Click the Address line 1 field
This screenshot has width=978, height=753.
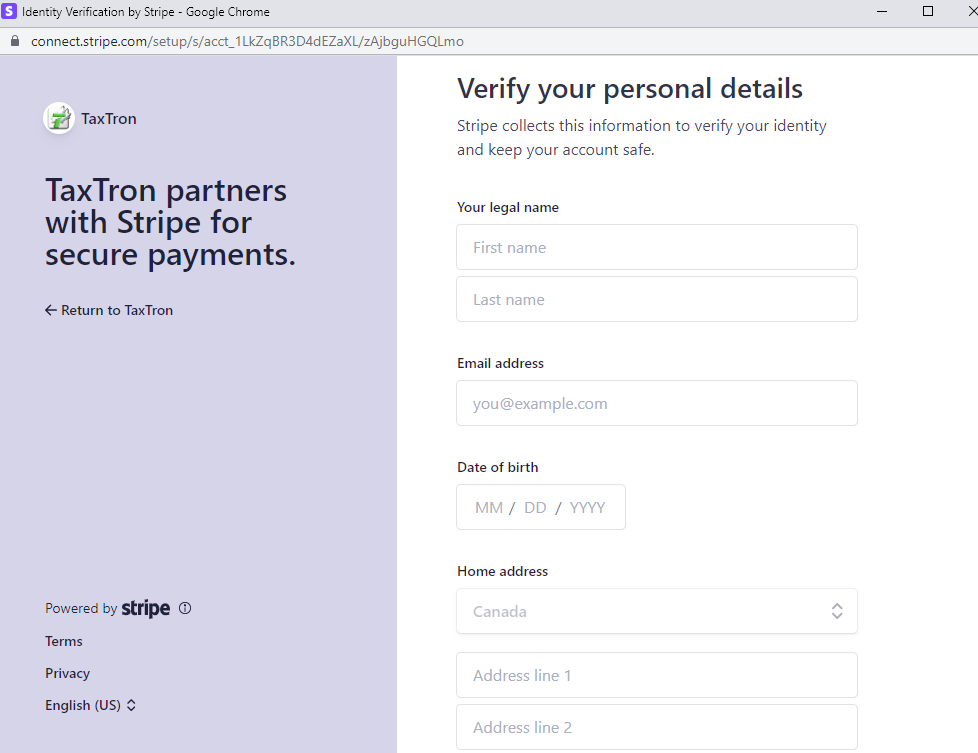pos(657,676)
